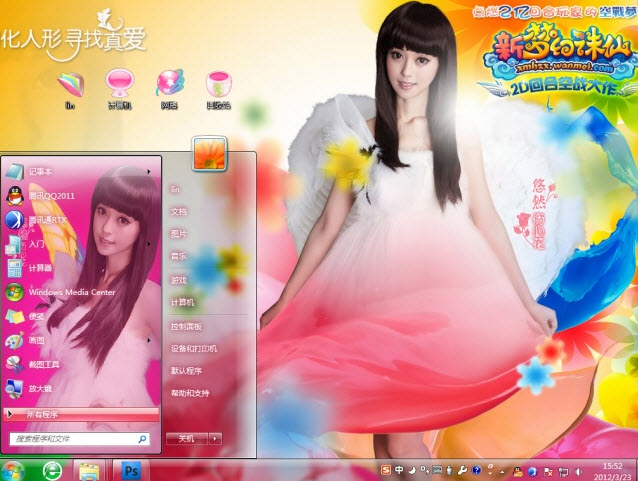Open the Action Center flag tray icon

[548, 472]
